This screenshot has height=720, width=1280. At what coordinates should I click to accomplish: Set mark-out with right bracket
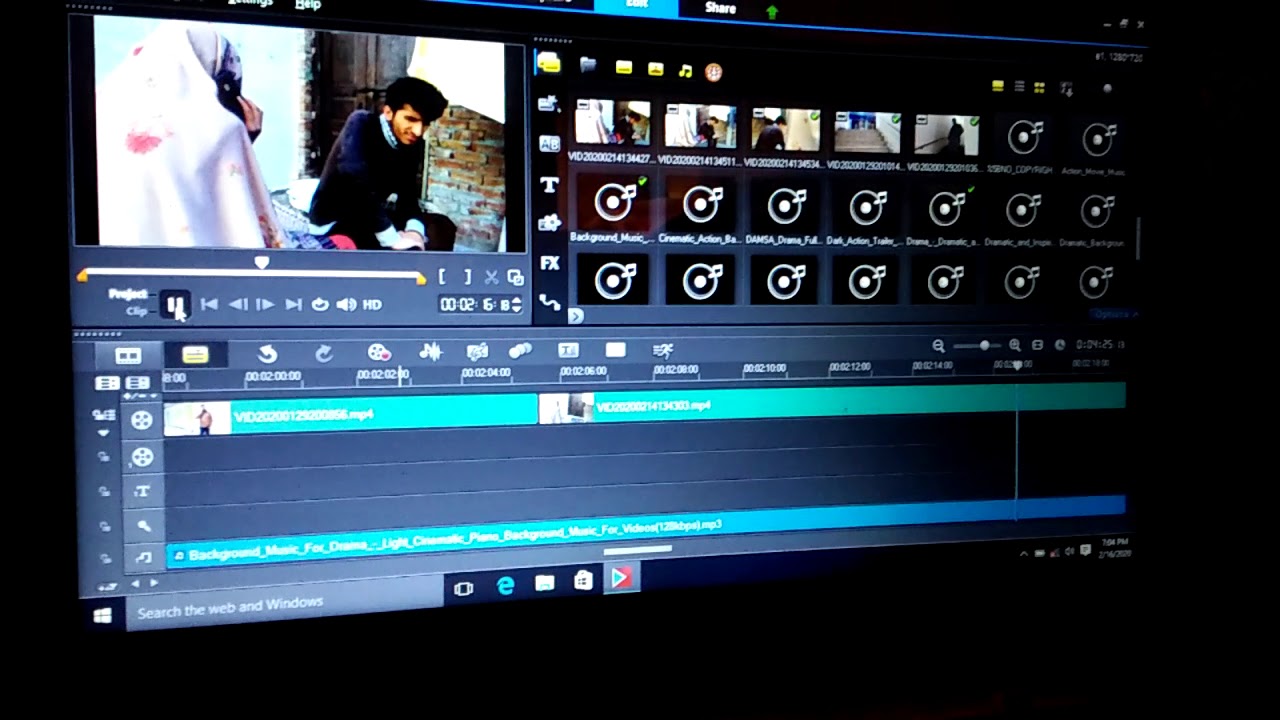(467, 277)
